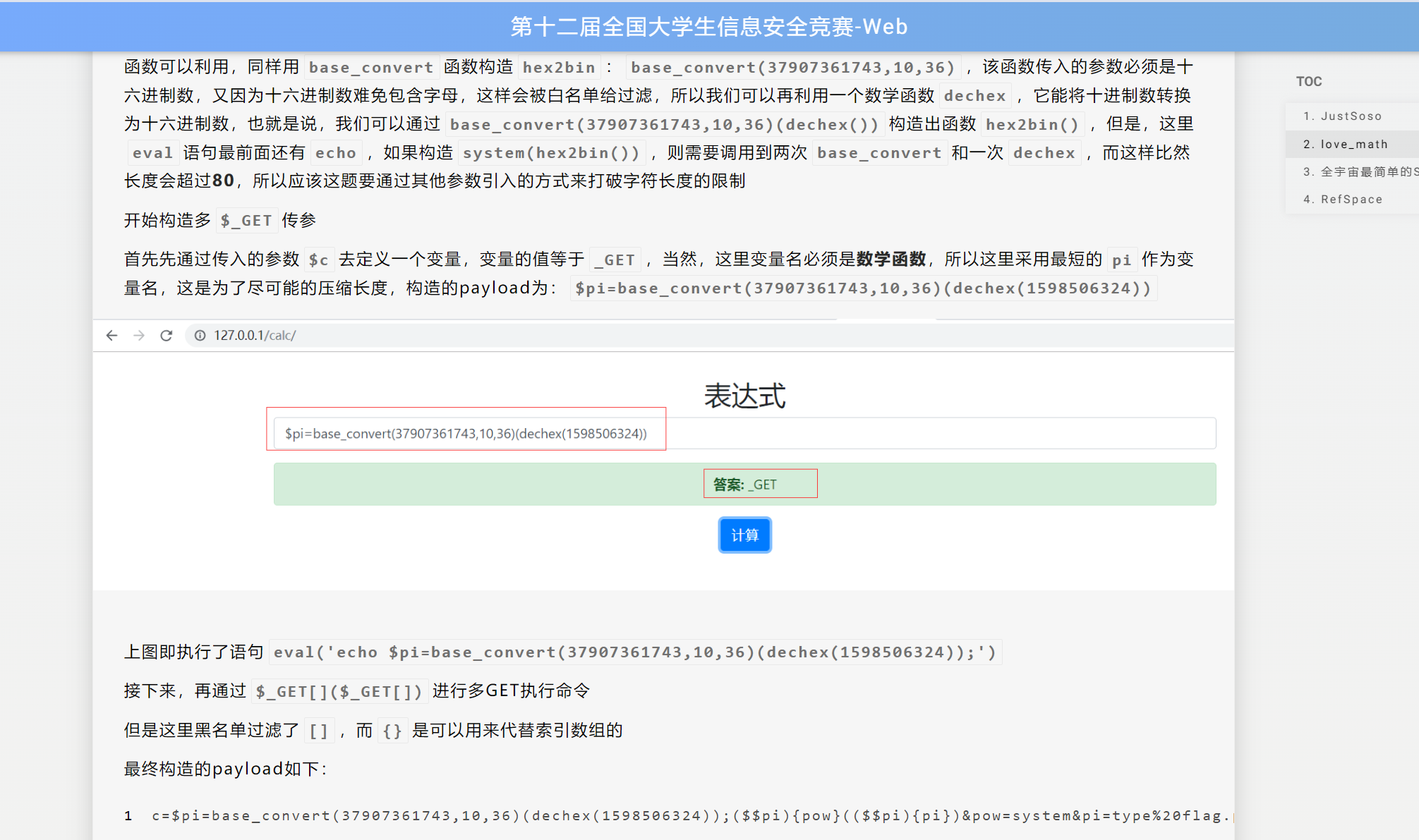
Task: Click inline code eval('echo $pi=base_convert...
Action: [x=634, y=652]
